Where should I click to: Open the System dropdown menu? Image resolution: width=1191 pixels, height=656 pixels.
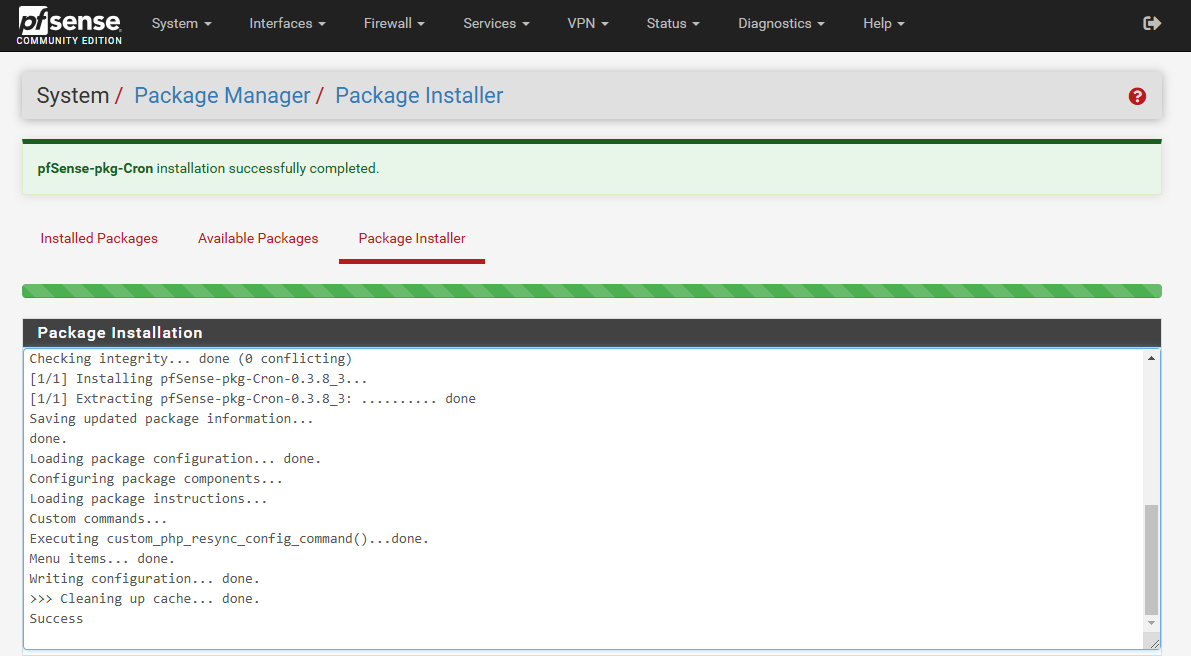(182, 24)
